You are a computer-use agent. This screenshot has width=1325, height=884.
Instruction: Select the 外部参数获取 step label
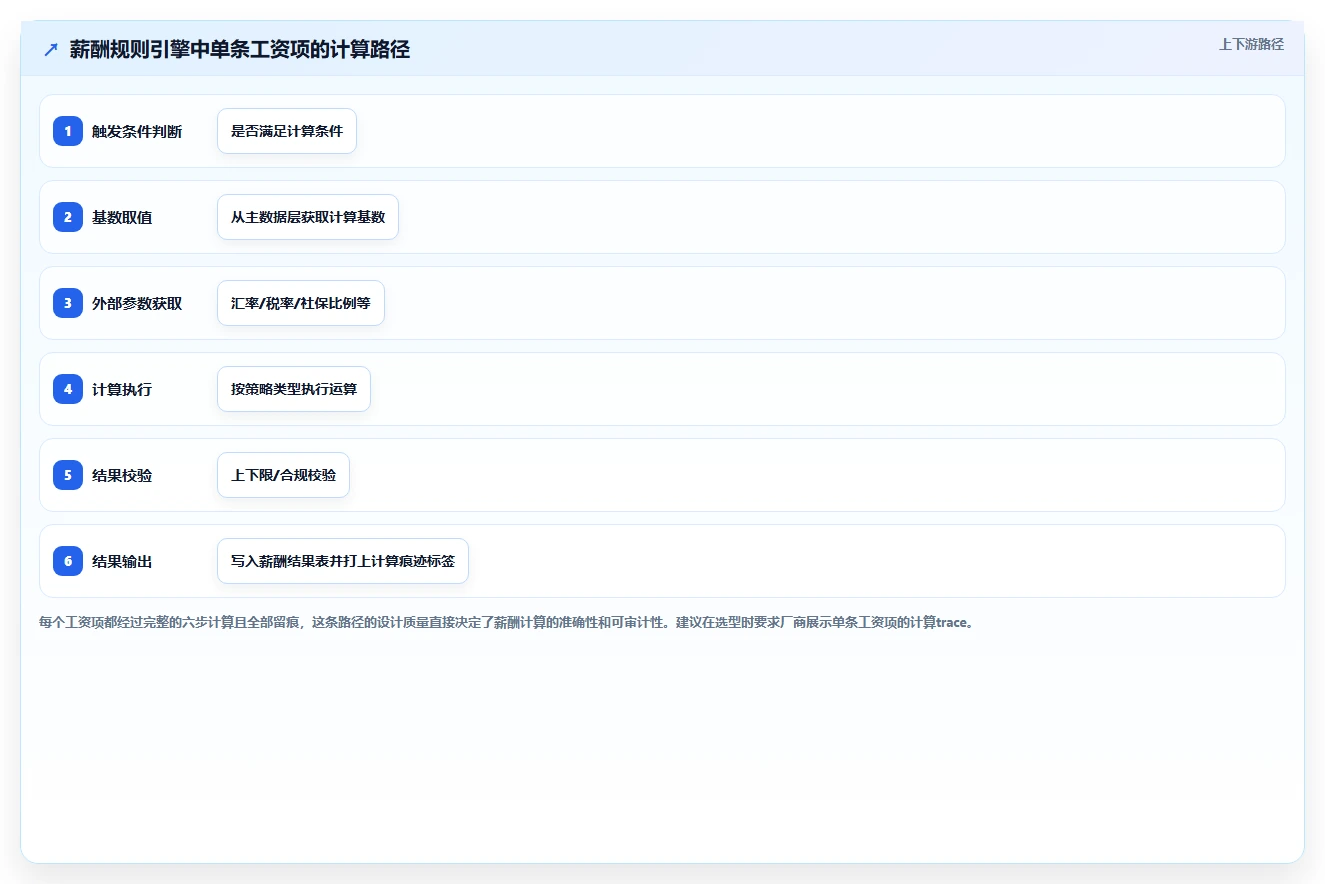[137, 303]
